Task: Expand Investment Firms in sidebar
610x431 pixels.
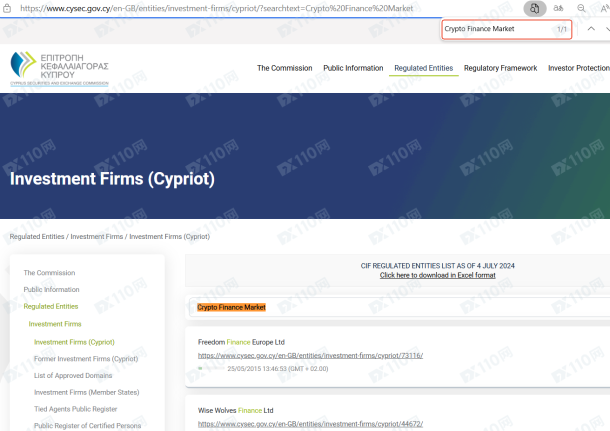Action: [55, 324]
